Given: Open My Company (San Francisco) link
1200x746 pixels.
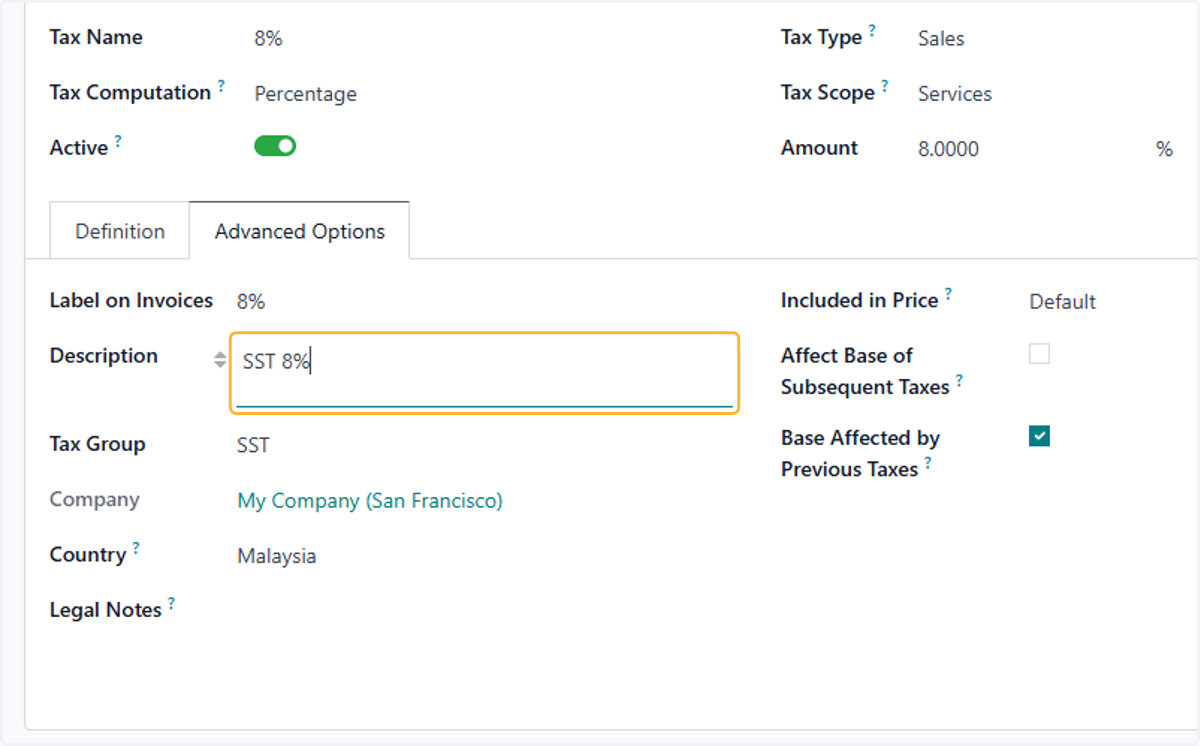Looking at the screenshot, I should click(370, 501).
